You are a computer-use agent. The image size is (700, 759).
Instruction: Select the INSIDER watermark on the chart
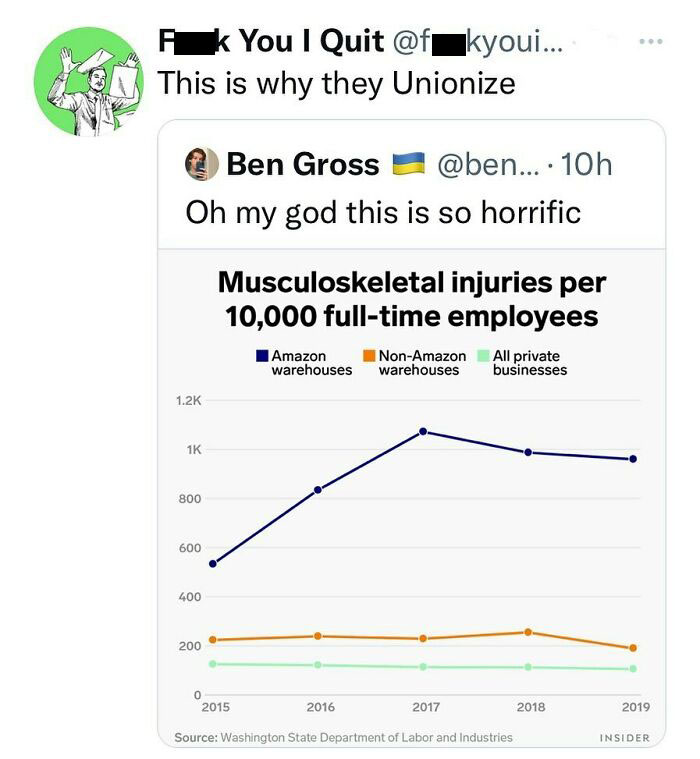click(x=624, y=738)
